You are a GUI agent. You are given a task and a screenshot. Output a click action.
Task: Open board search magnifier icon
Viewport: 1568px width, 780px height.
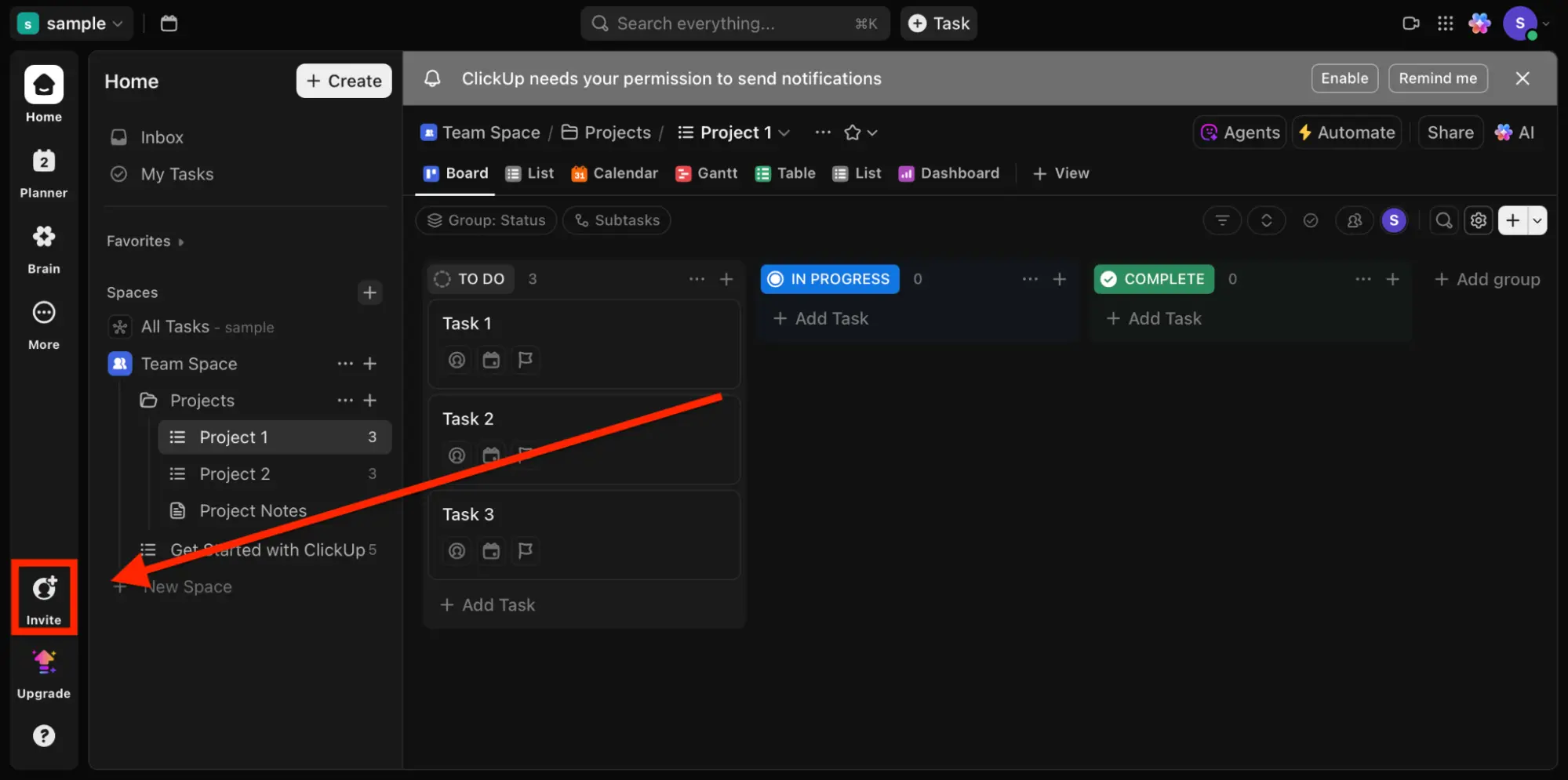(x=1443, y=220)
